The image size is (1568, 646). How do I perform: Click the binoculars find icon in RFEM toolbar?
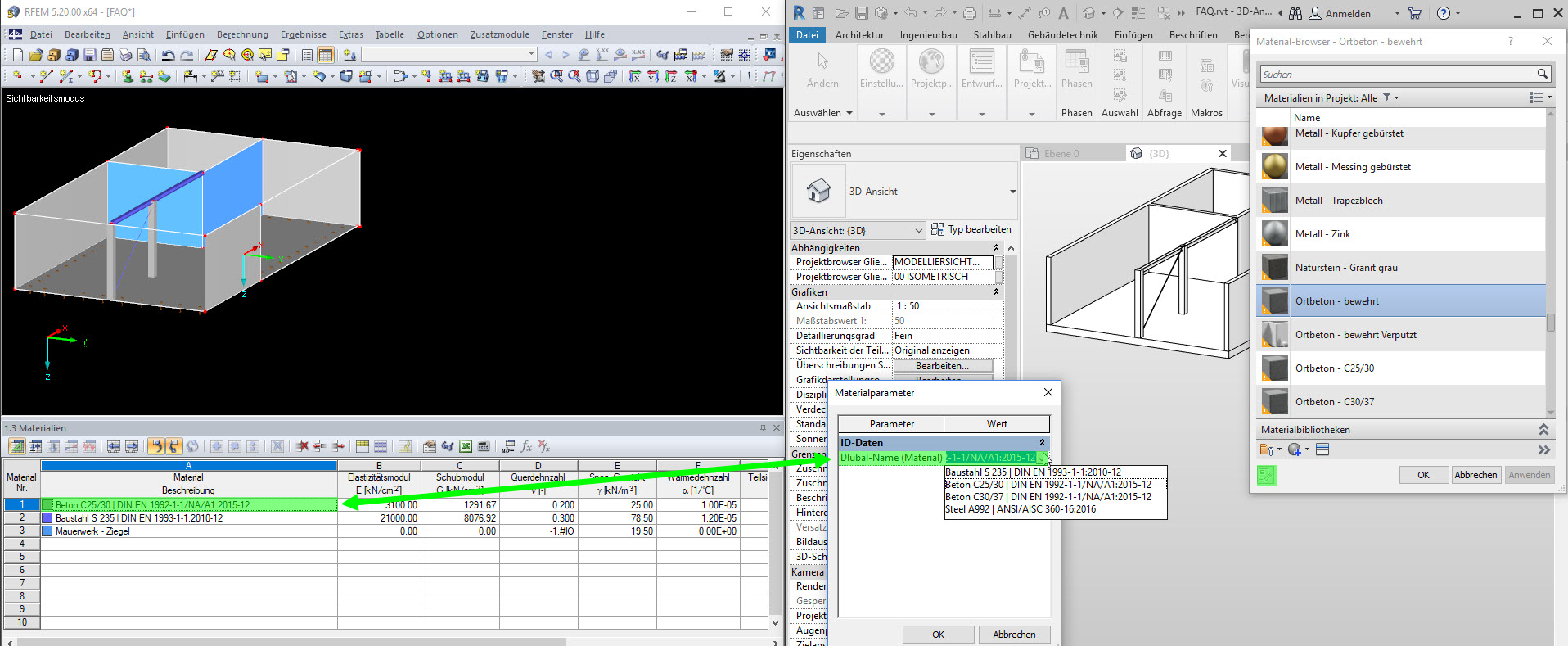tap(663, 55)
